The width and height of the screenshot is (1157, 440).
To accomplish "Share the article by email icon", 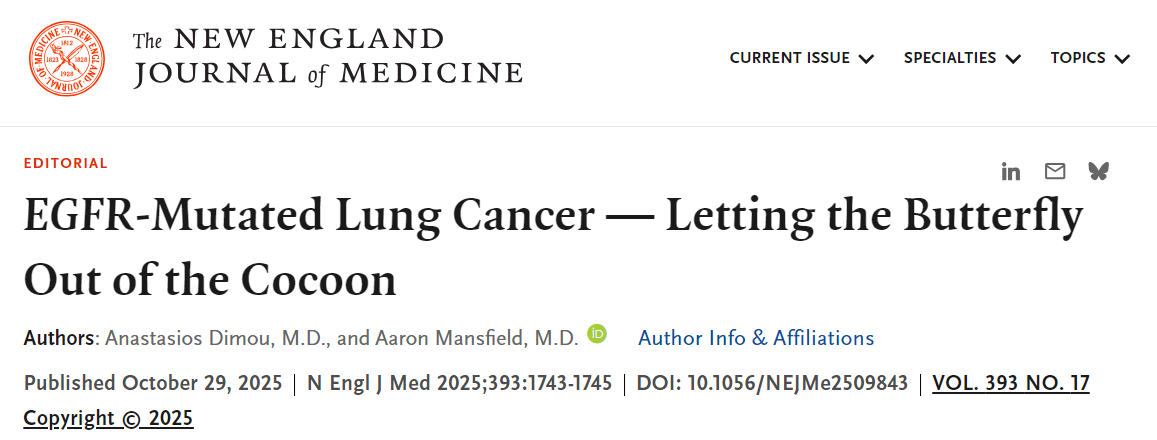I will point(1055,171).
